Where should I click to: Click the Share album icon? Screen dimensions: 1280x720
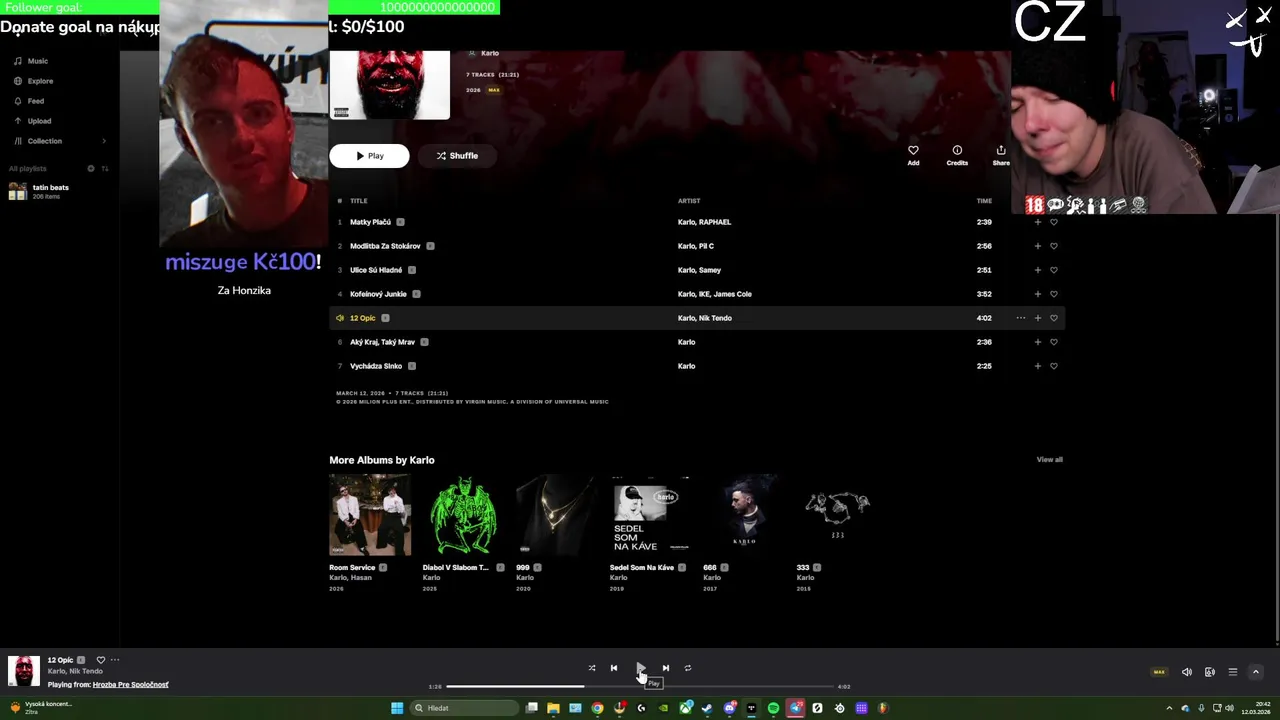1001,151
